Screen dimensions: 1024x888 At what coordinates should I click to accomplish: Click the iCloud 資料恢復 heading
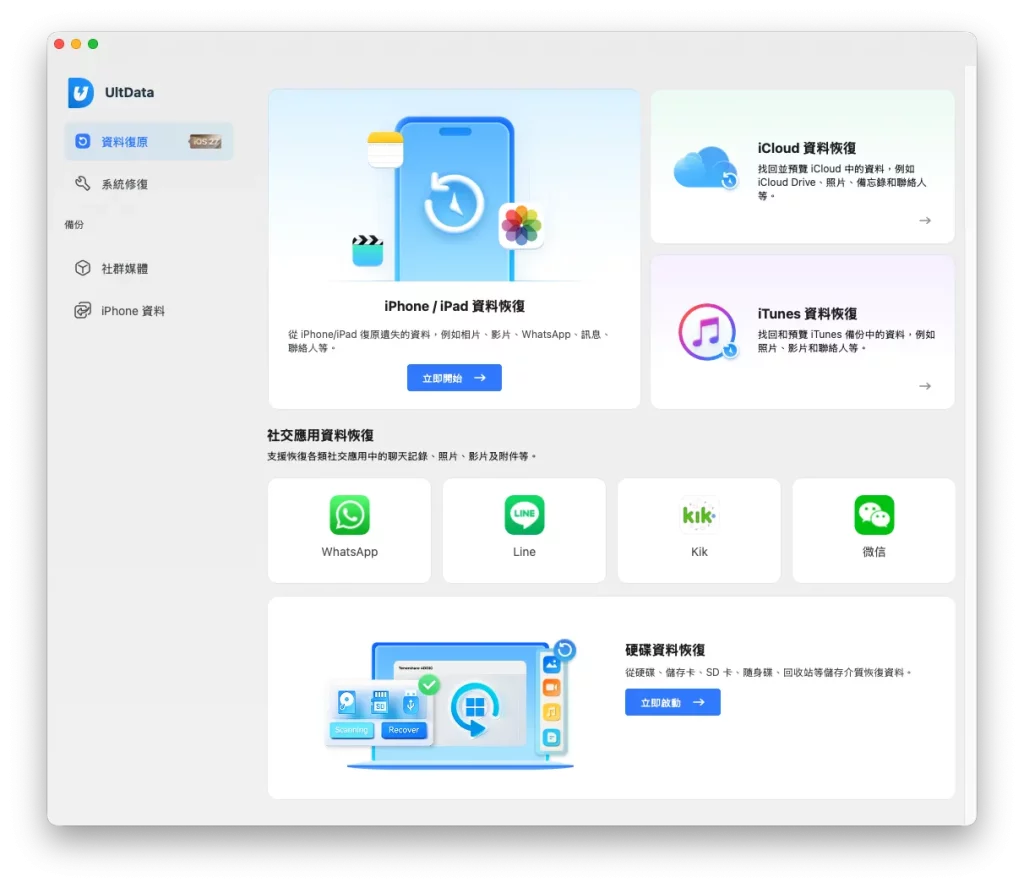click(x=807, y=148)
